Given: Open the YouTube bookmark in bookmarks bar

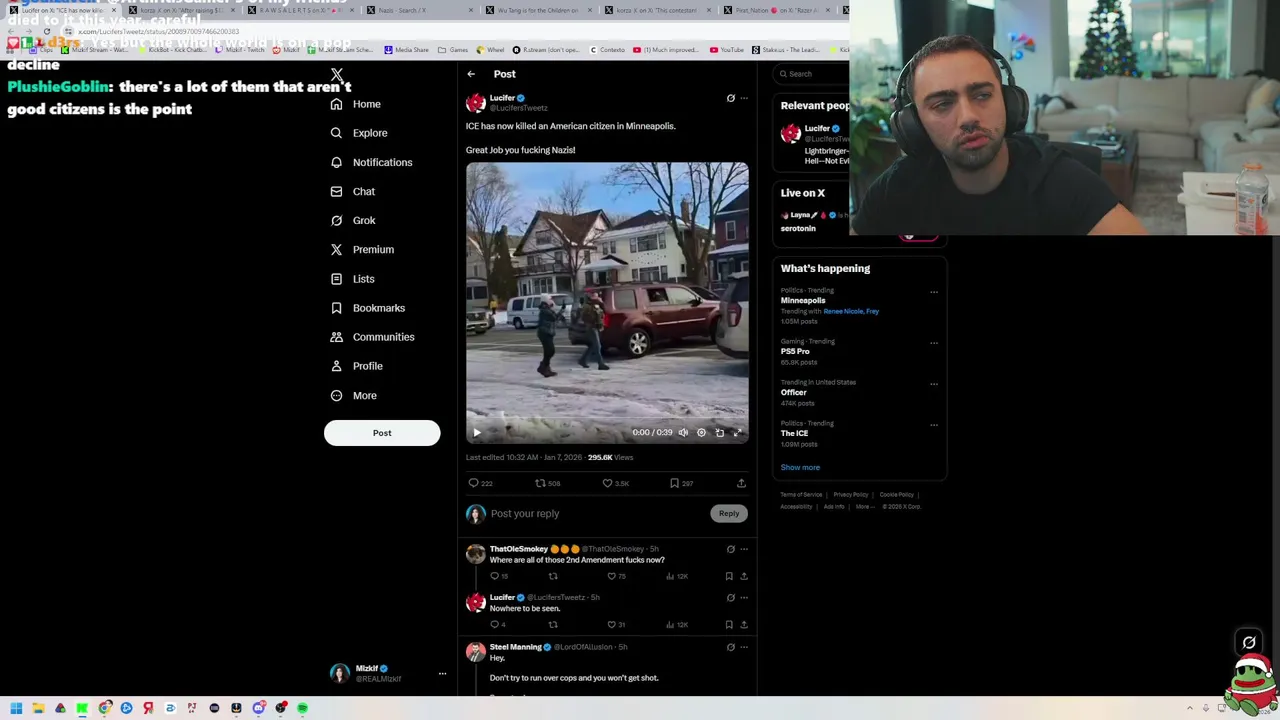Looking at the screenshot, I should click(727, 50).
